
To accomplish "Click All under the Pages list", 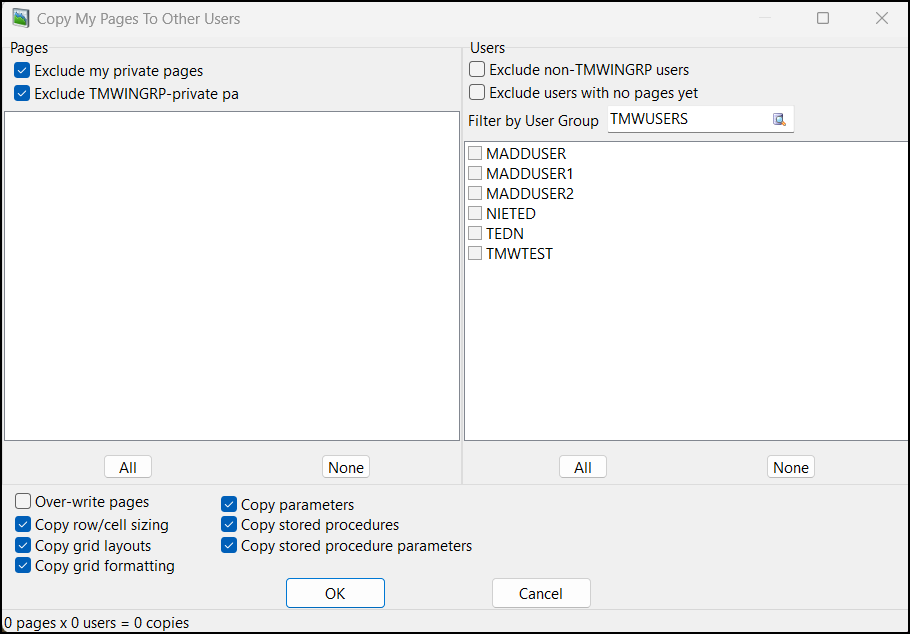I will 127,466.
